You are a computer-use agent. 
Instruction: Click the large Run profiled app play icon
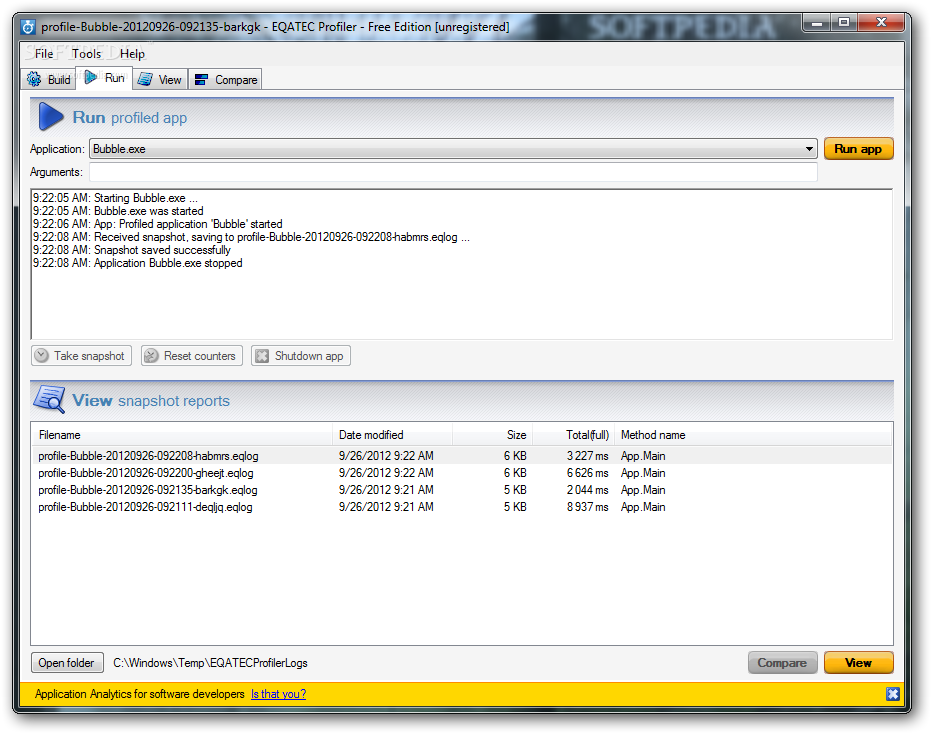click(51, 116)
